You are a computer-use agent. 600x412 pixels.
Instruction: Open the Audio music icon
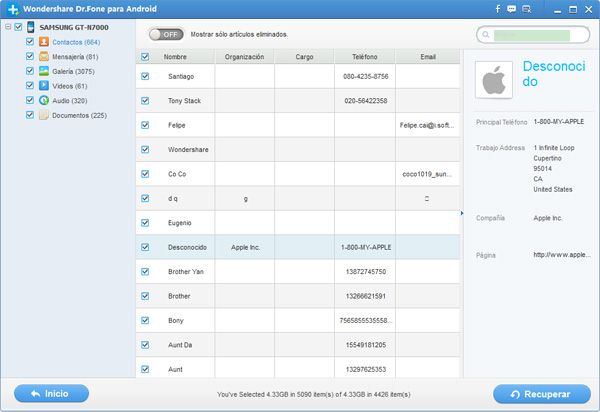pyautogui.click(x=44, y=100)
